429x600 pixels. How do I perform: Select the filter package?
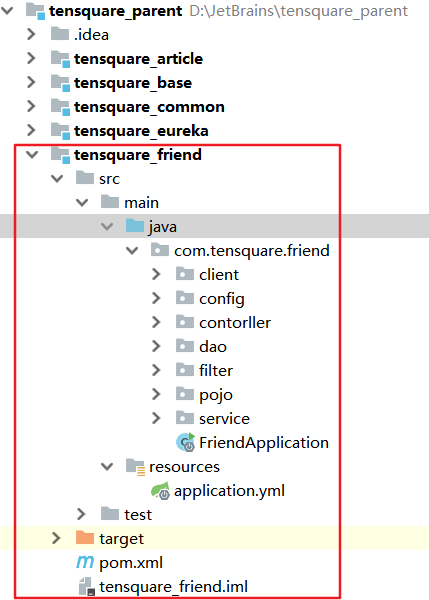216,370
